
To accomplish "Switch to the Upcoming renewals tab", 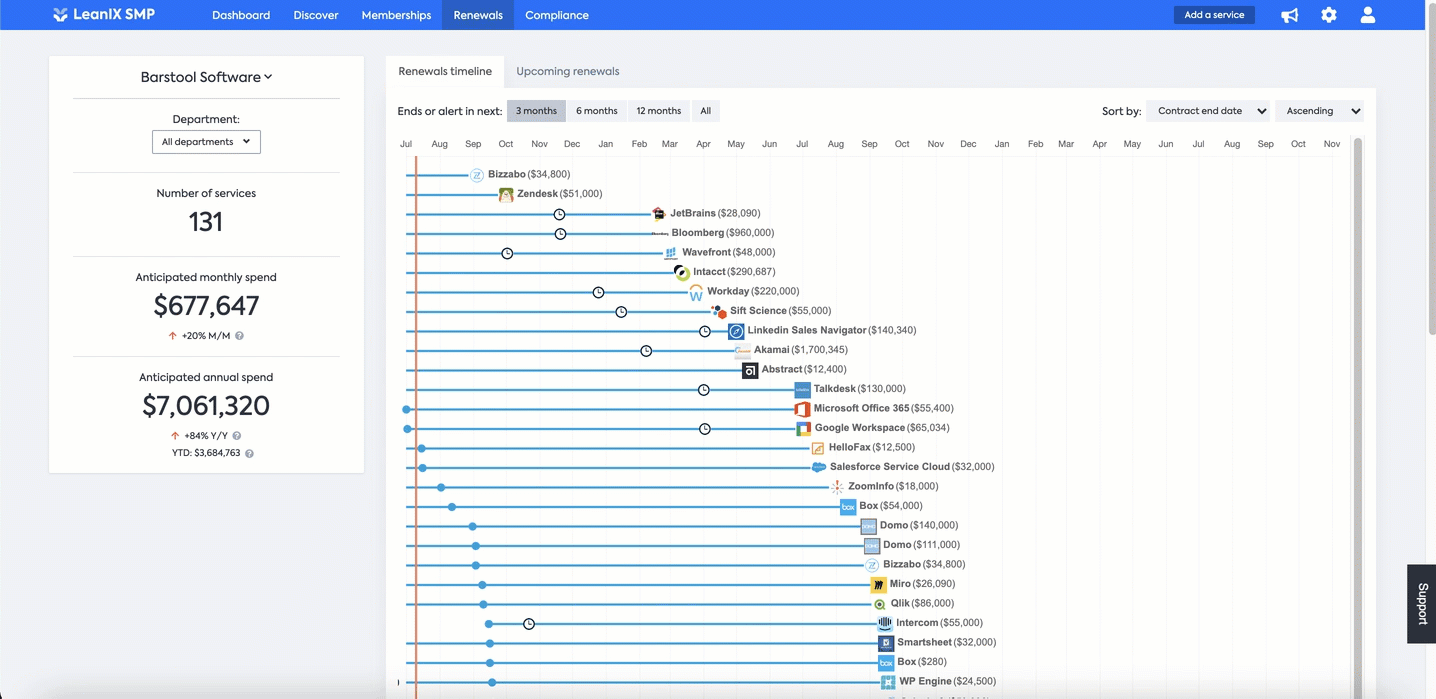I will coord(568,71).
